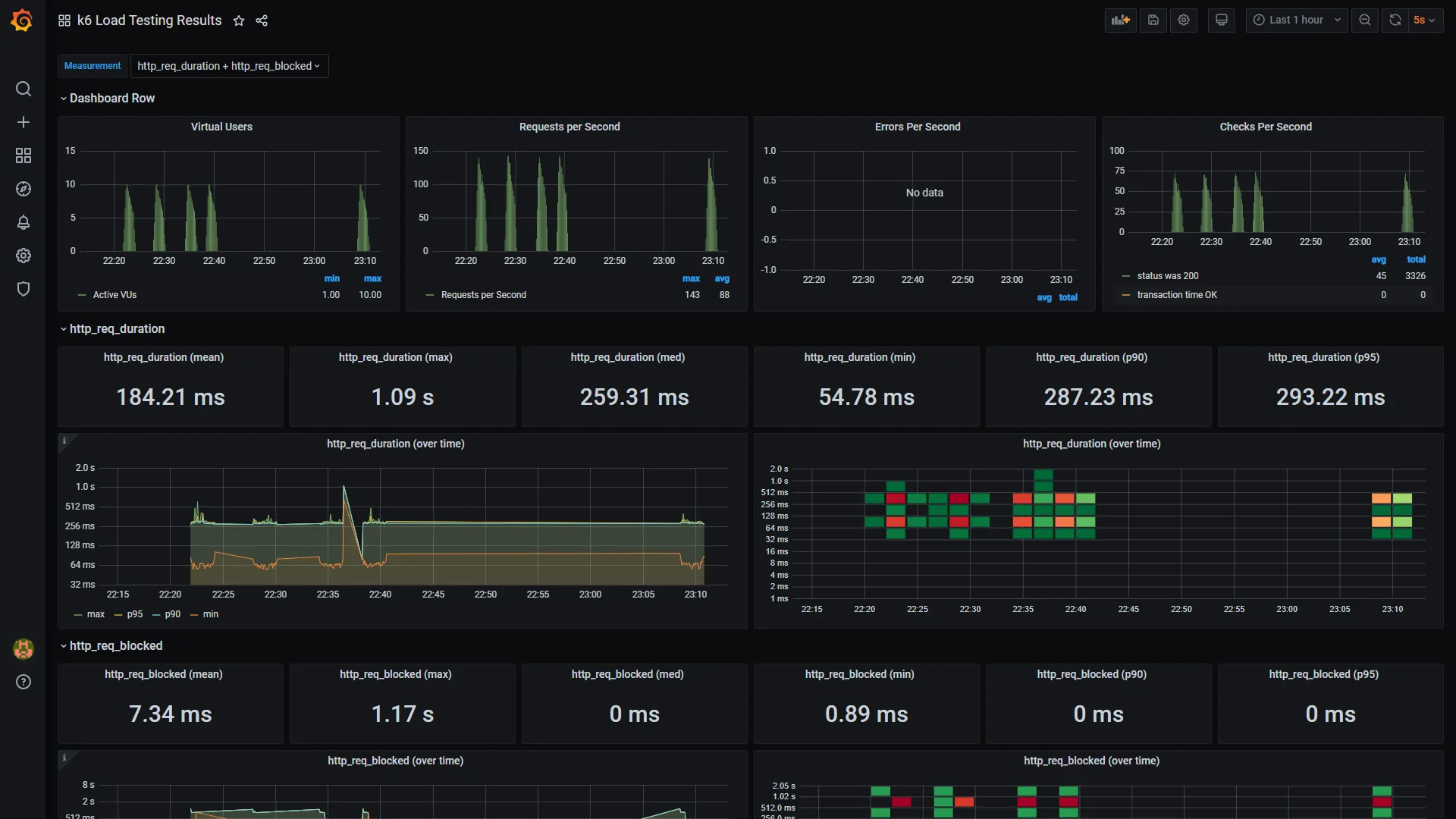
Task: Click the green Active VUs color line
Action: 82,295
